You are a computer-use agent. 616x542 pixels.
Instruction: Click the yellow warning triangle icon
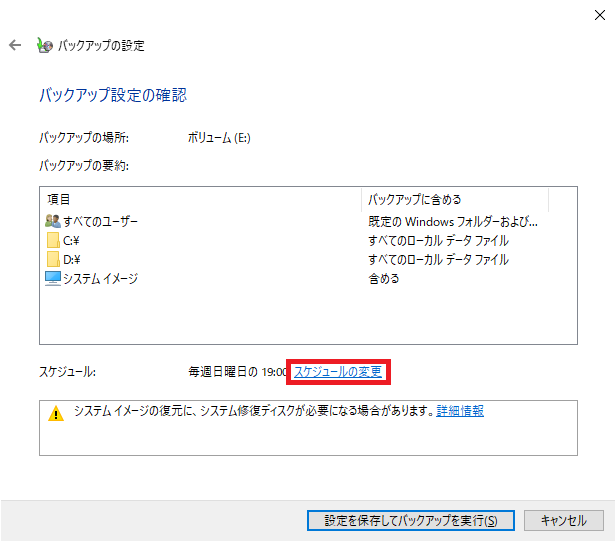56,412
